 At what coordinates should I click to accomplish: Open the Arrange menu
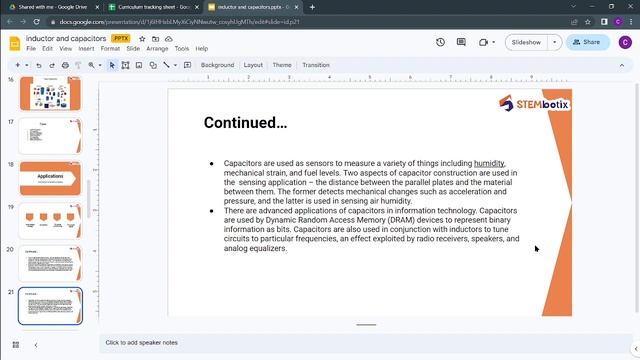(157, 49)
